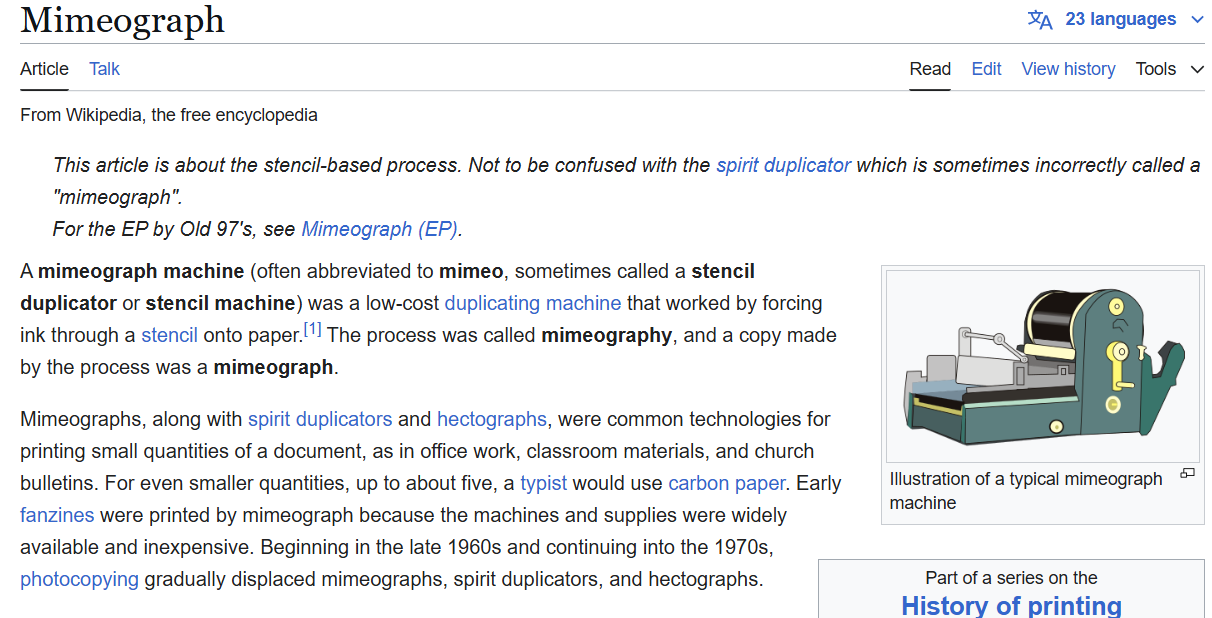
Task: Open the Talk tab
Action: pyautogui.click(x=104, y=69)
